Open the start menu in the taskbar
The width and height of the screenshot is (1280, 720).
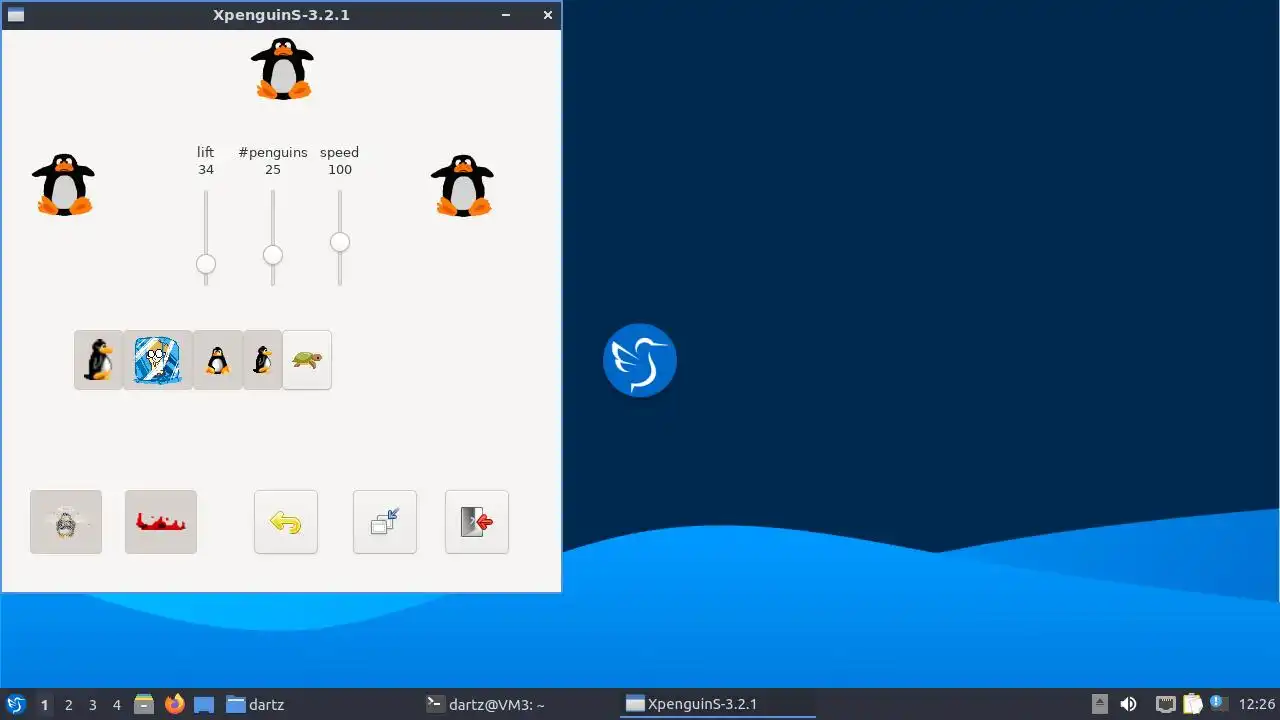[16, 704]
